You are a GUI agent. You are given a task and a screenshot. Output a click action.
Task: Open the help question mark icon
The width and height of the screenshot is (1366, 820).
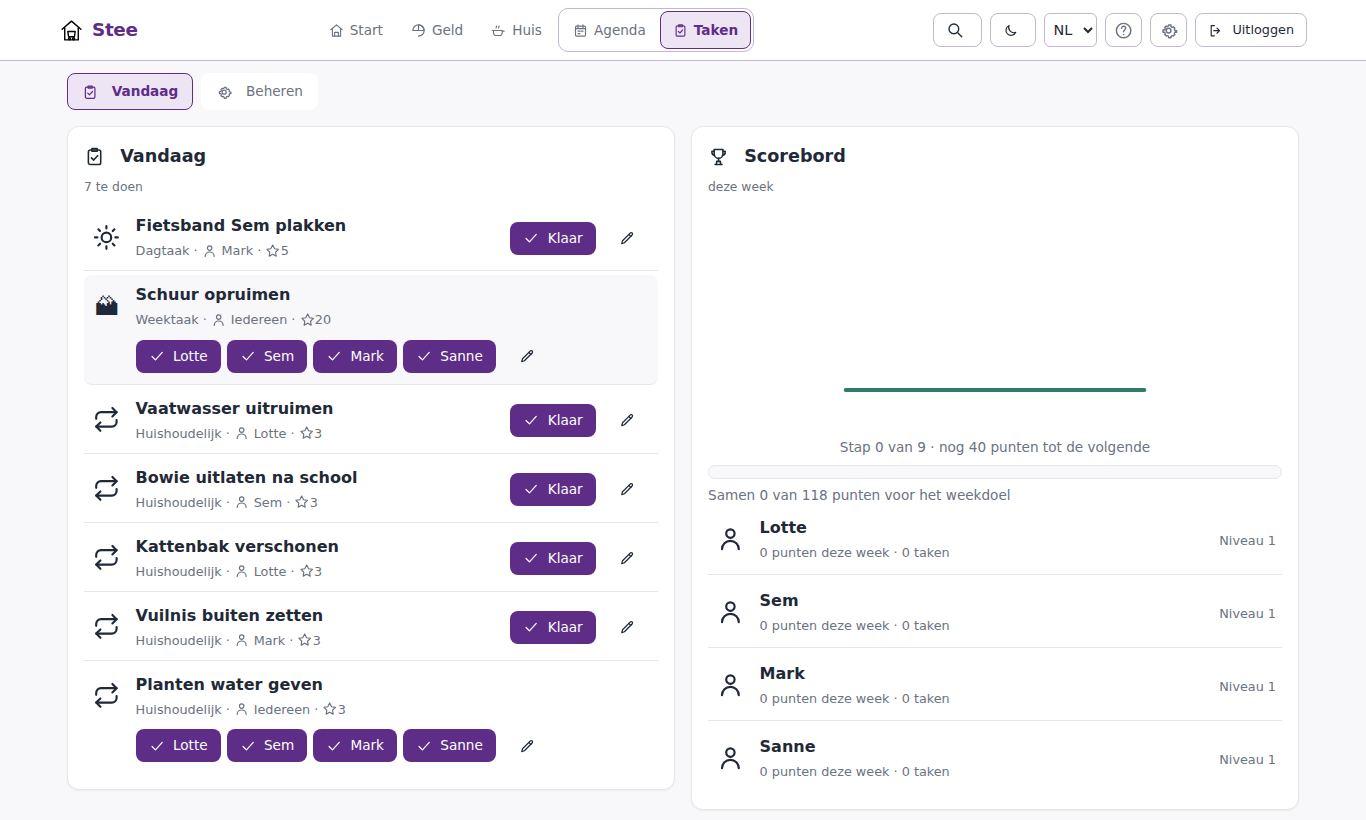pyautogui.click(x=1123, y=30)
